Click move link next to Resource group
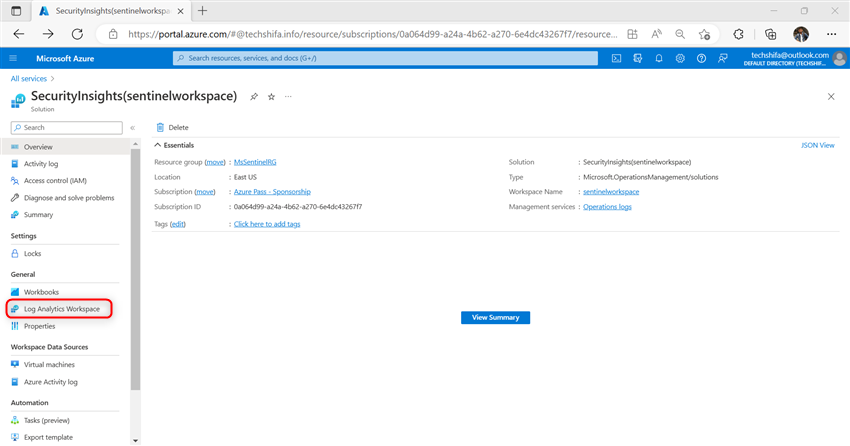Screen dimensions: 850x446 (x=215, y=162)
